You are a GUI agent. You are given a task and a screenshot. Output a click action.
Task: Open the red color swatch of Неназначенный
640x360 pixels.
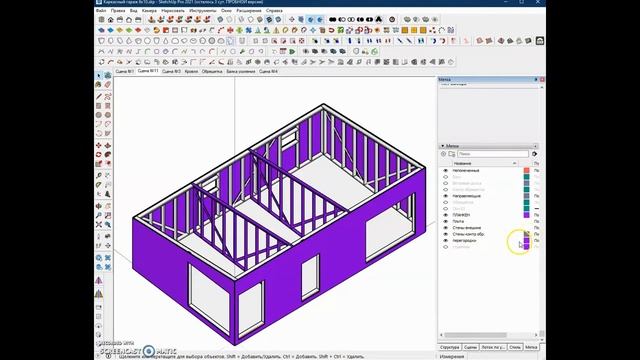click(x=527, y=171)
